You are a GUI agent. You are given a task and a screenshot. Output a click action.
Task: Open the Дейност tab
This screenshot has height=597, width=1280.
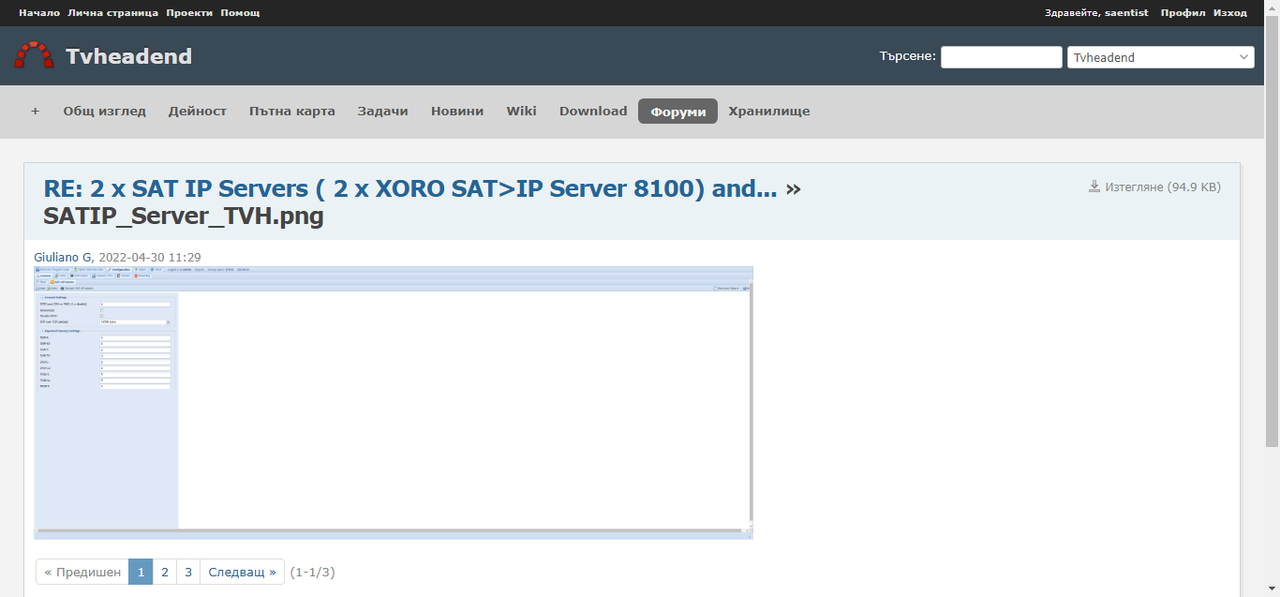198,111
